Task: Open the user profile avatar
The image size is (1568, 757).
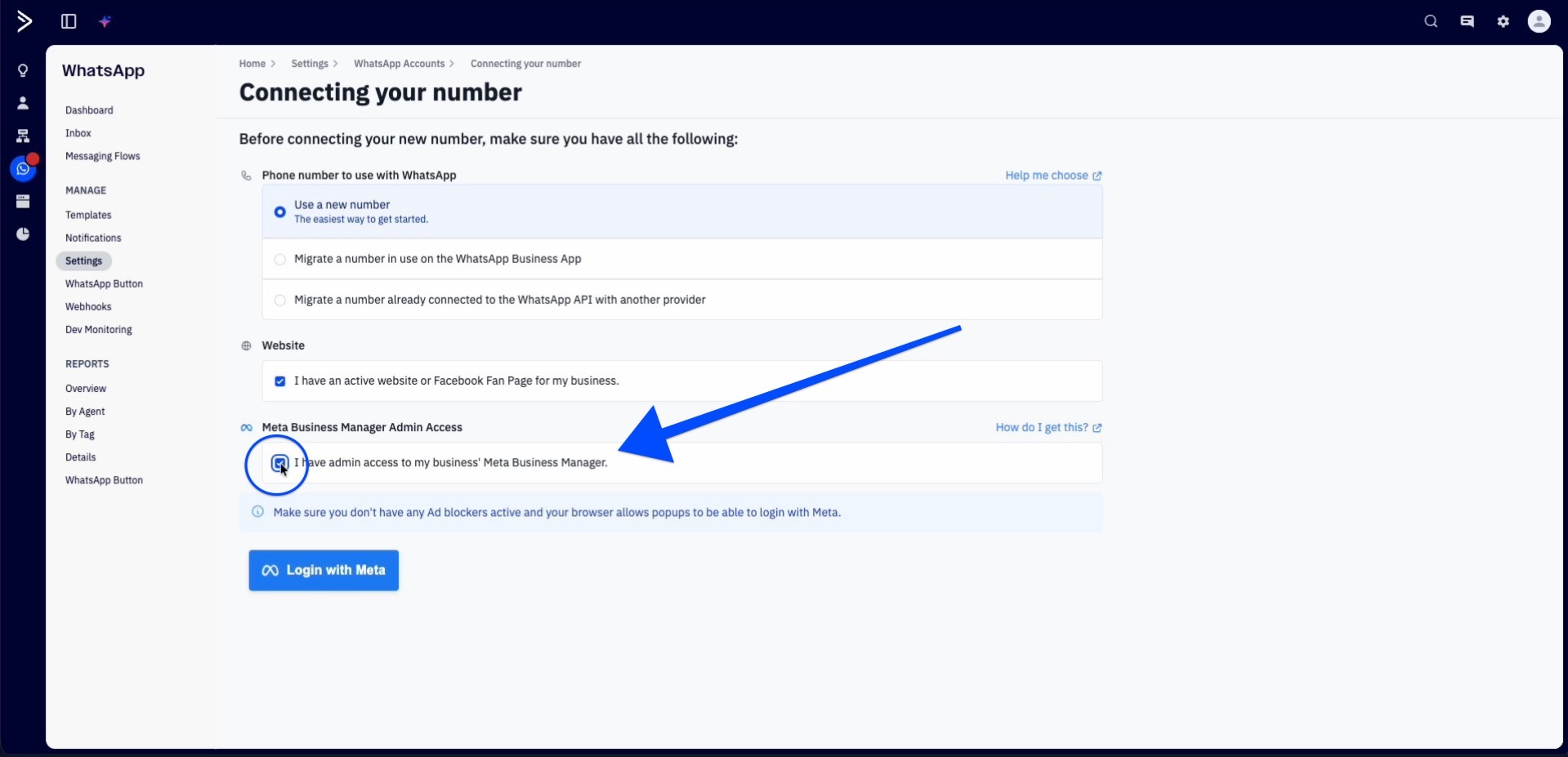Action: 1539,21
